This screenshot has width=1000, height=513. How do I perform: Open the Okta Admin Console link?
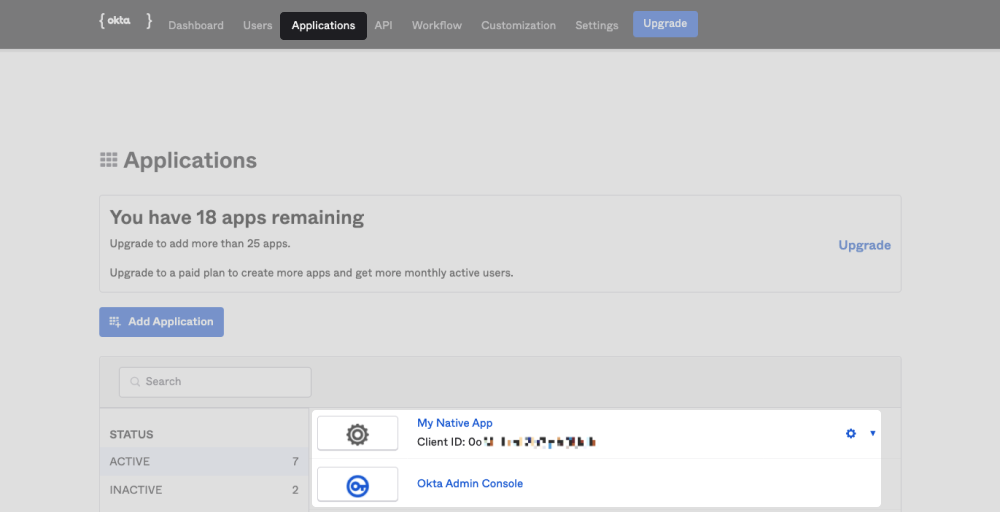(x=469, y=484)
